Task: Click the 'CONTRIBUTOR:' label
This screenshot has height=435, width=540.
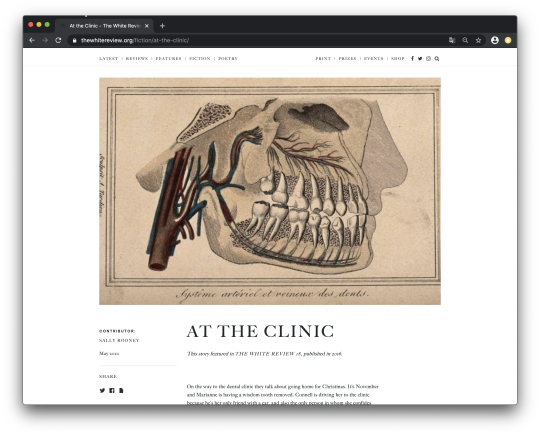Action: (x=117, y=331)
